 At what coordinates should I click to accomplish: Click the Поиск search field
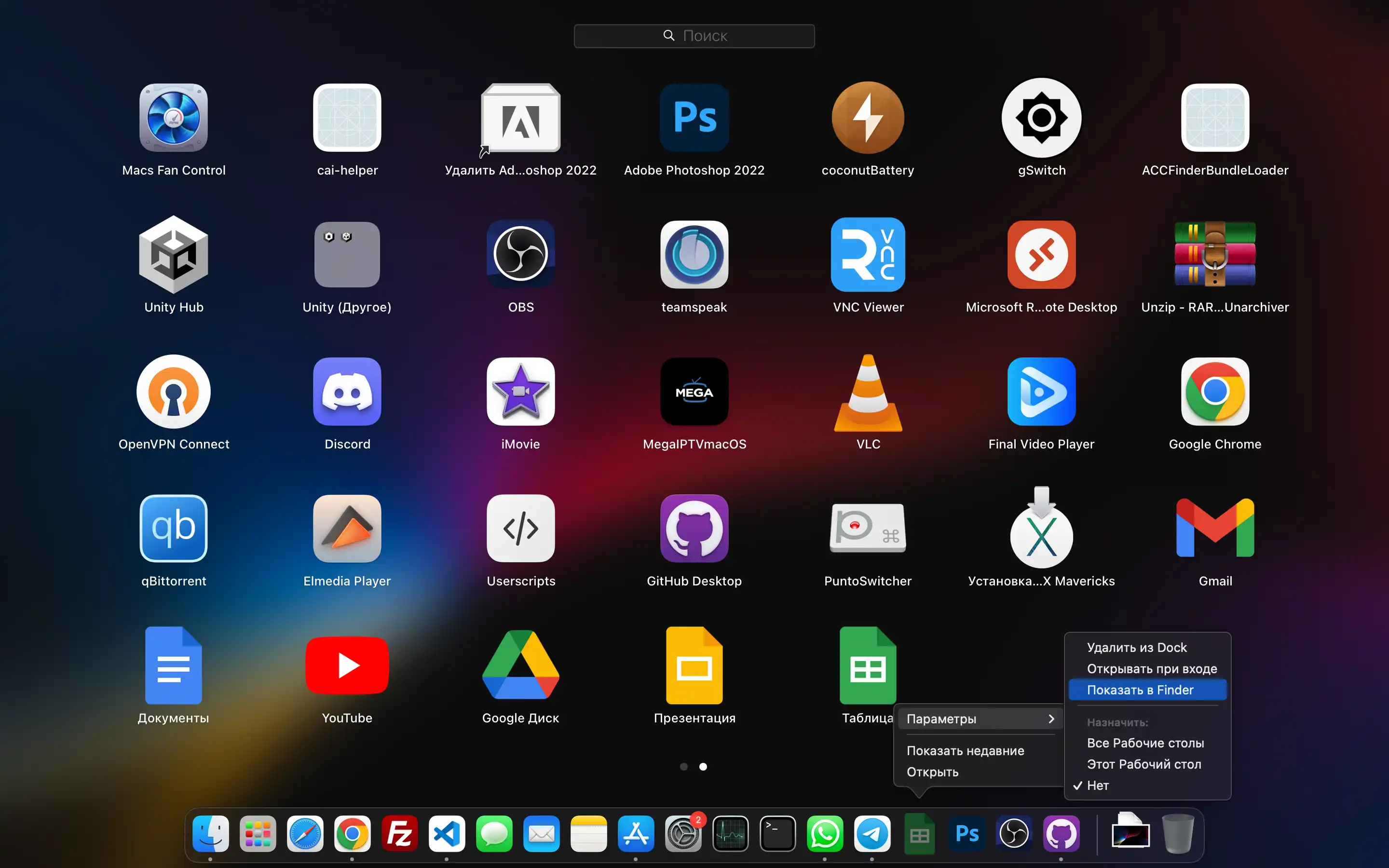click(694, 36)
